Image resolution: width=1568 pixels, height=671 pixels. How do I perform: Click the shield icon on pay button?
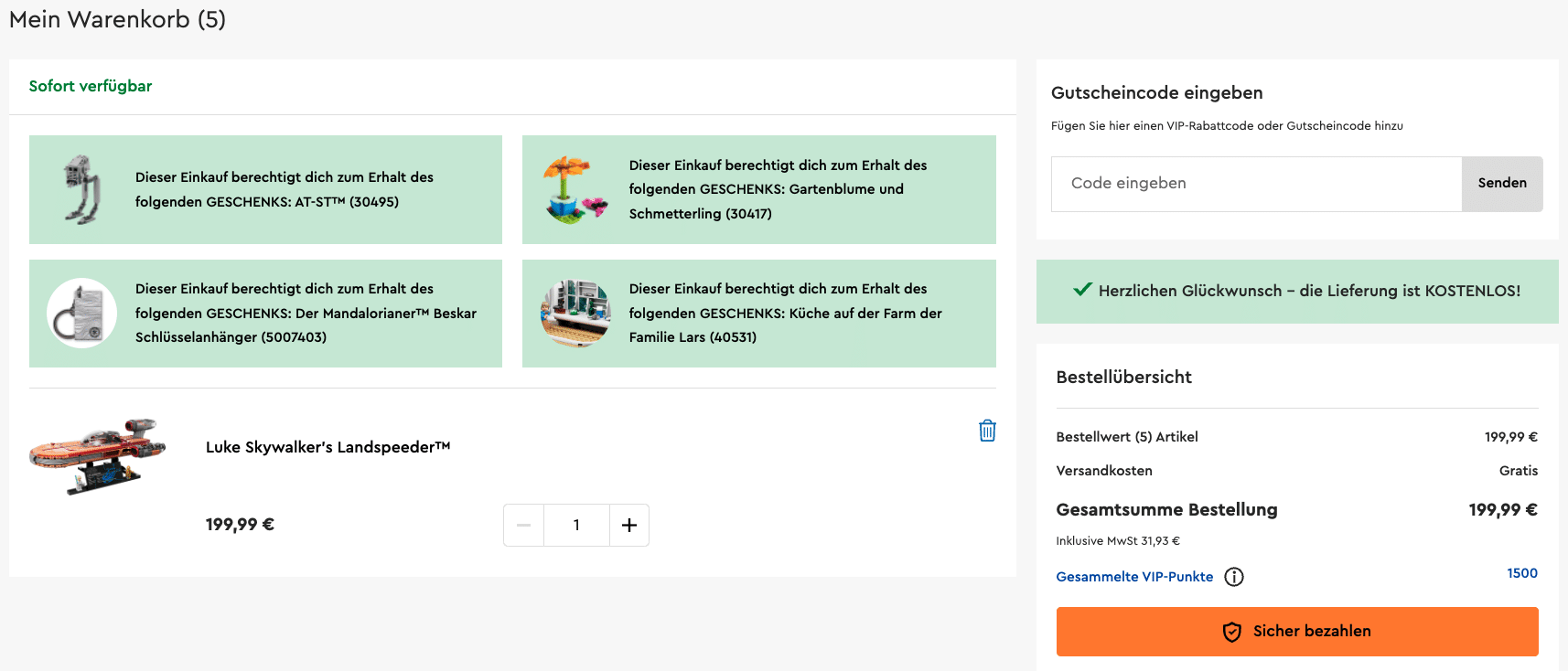pyautogui.click(x=1232, y=632)
